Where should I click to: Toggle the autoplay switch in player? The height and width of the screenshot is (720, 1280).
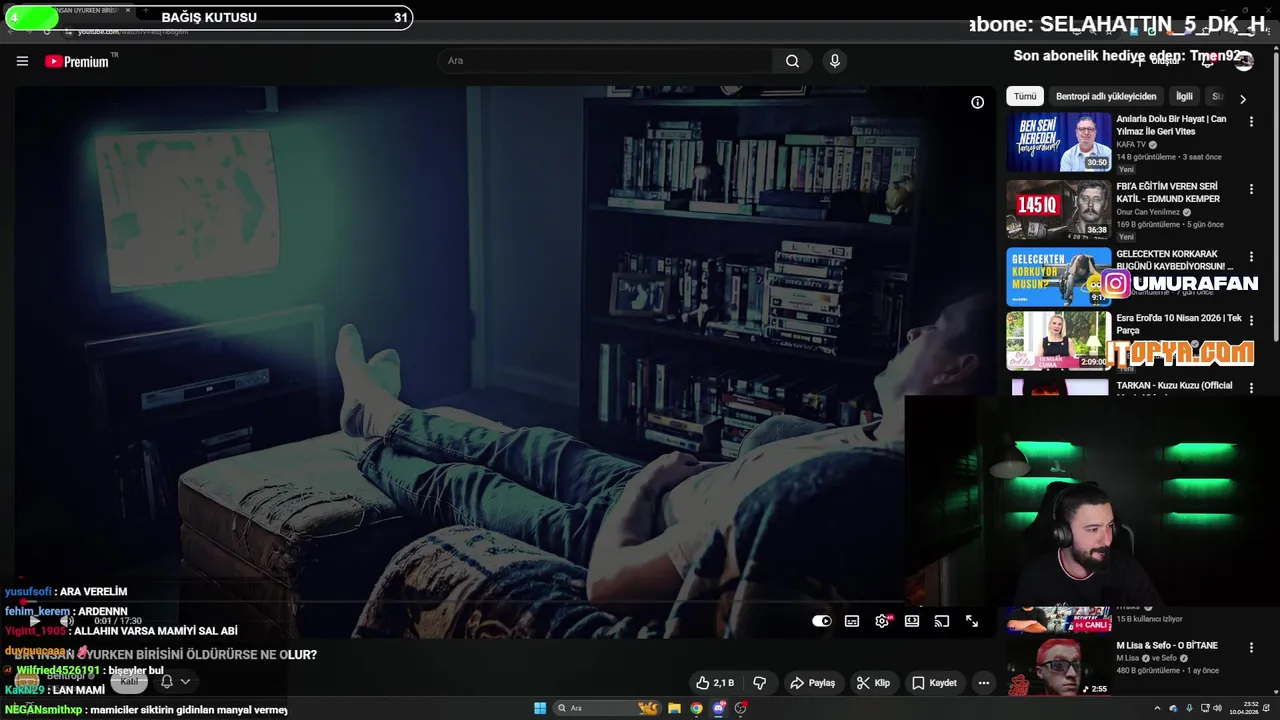[822, 621]
